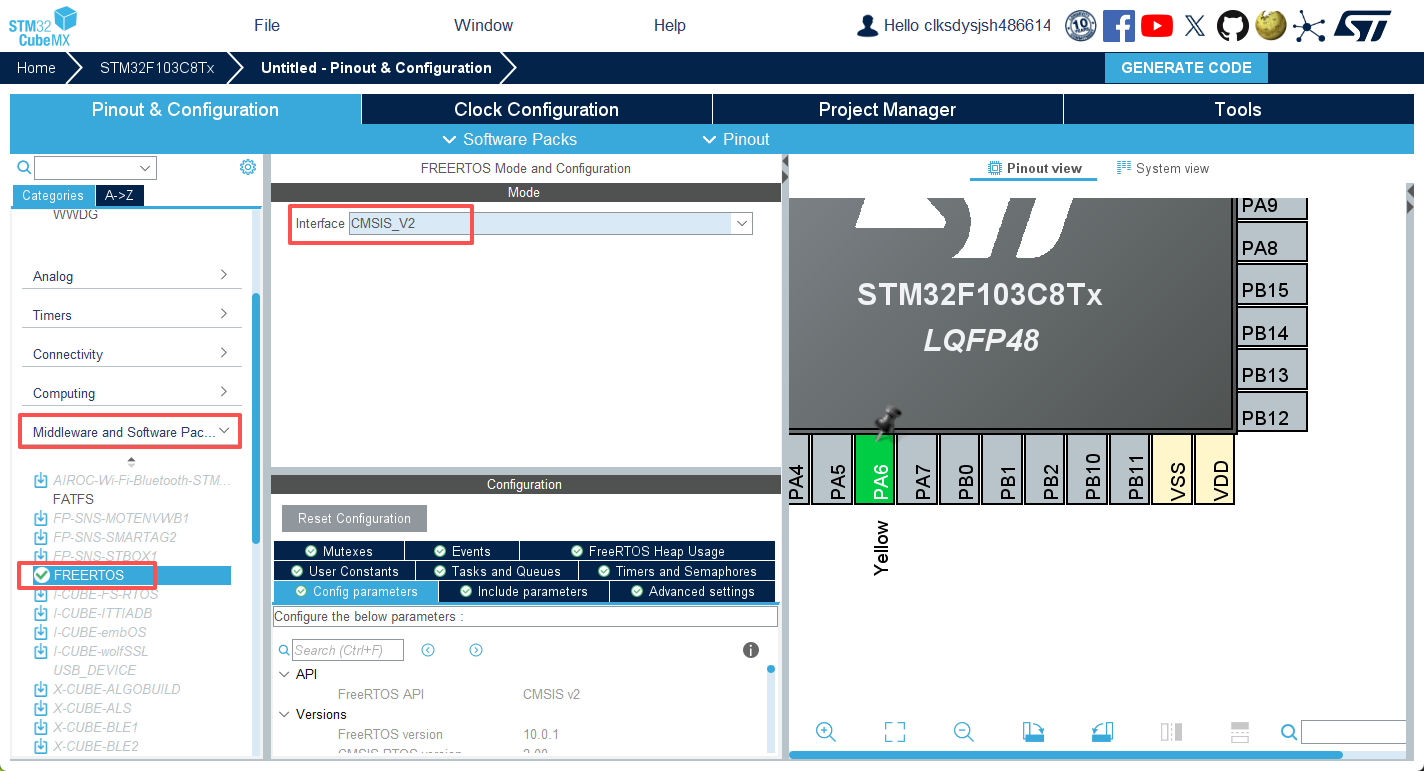Click the Reset Configuration button

point(354,518)
